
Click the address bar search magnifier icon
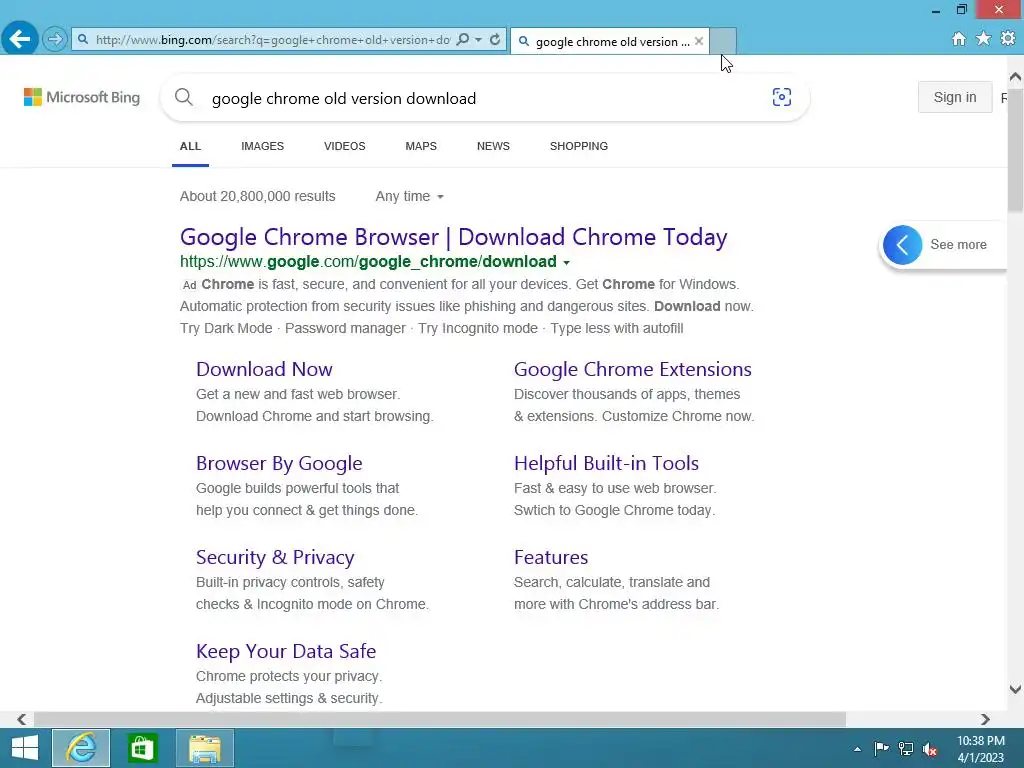[x=462, y=40]
